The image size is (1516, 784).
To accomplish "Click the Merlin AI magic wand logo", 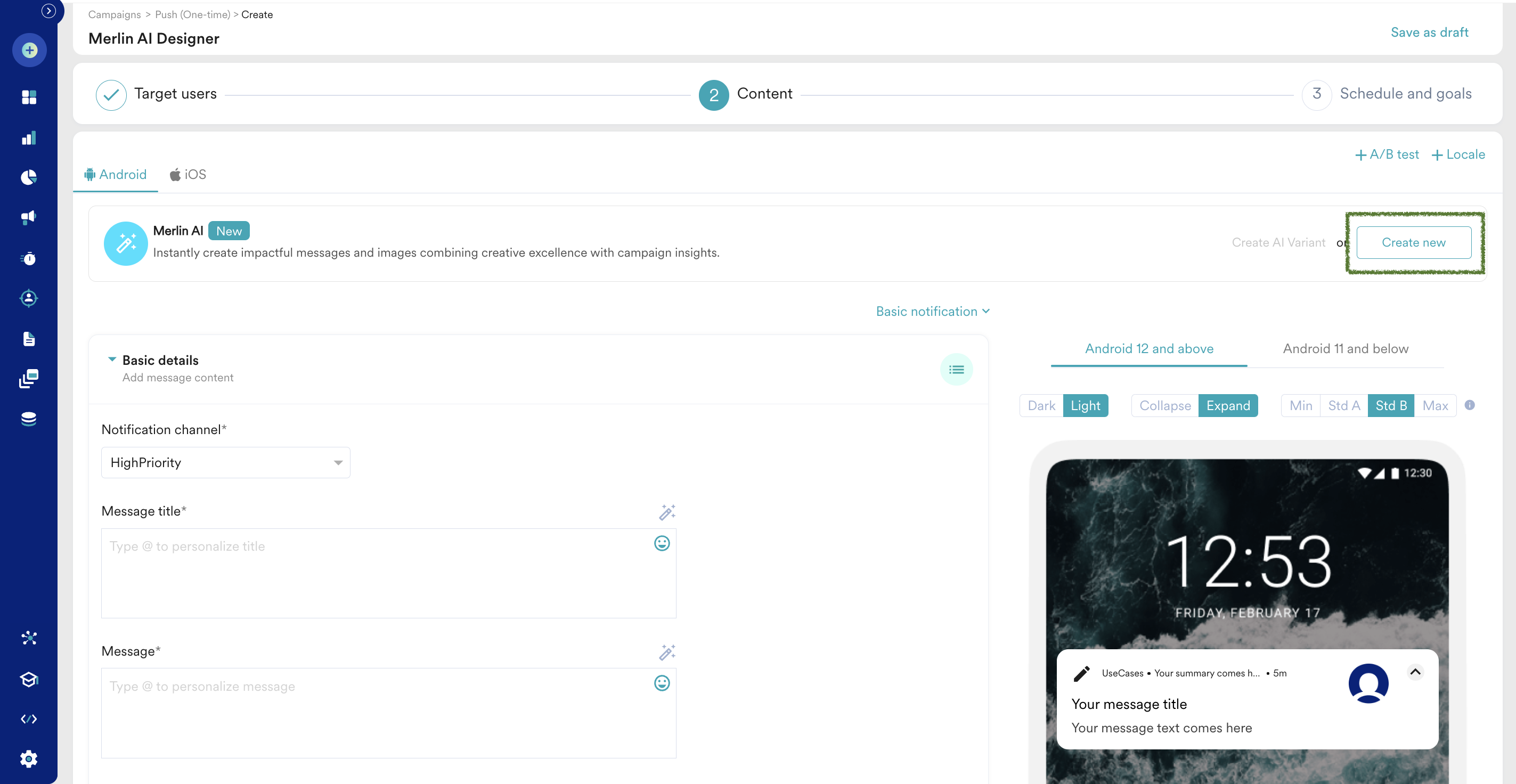I will [125, 243].
